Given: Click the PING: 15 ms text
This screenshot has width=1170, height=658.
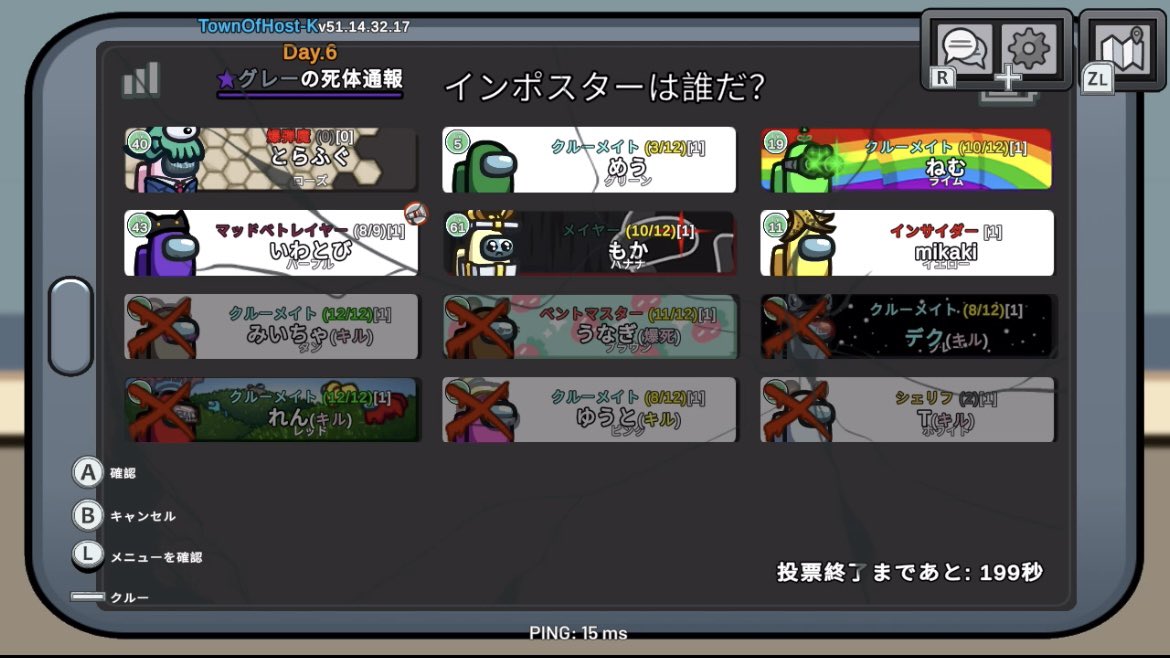Looking at the screenshot, I should pyautogui.click(x=578, y=633).
